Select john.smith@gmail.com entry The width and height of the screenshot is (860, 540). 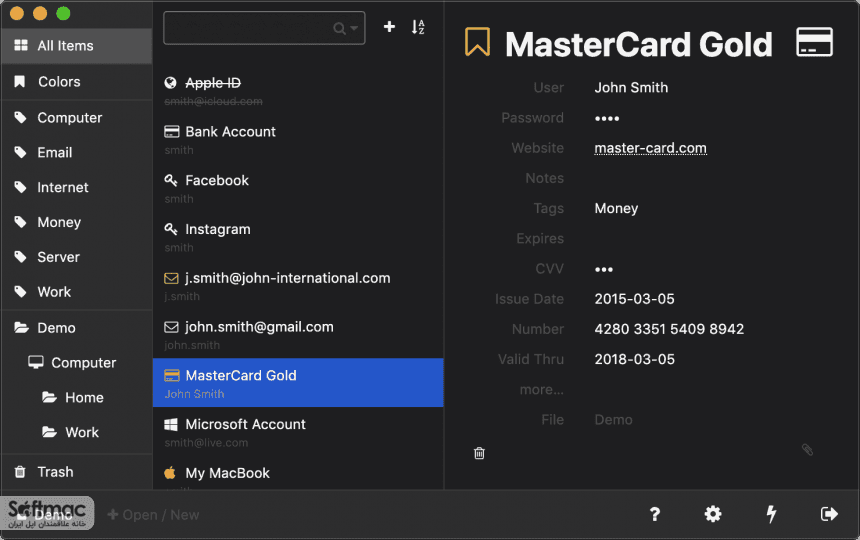tap(298, 334)
